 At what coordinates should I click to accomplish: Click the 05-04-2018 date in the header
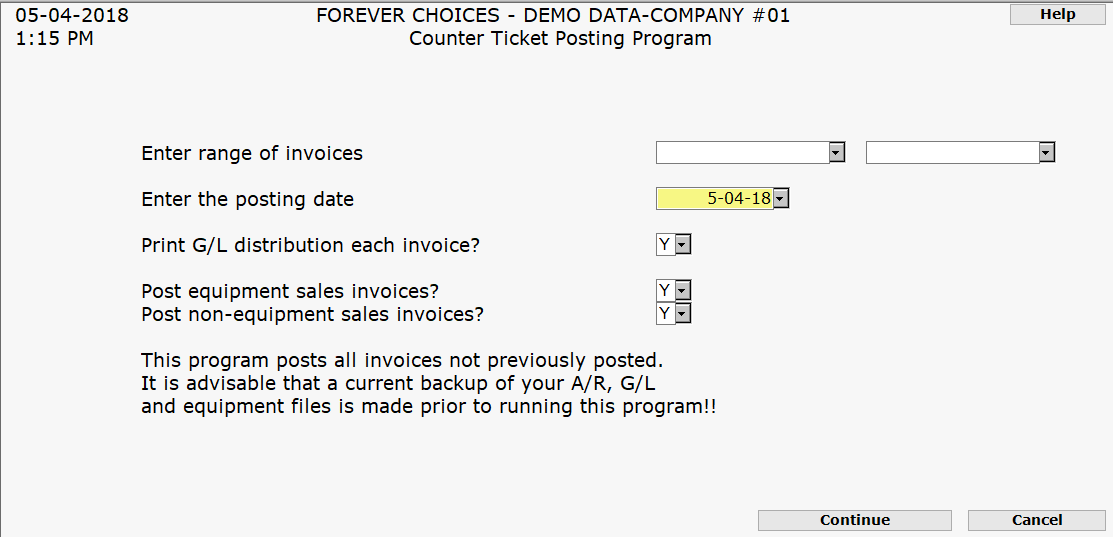(x=72, y=16)
